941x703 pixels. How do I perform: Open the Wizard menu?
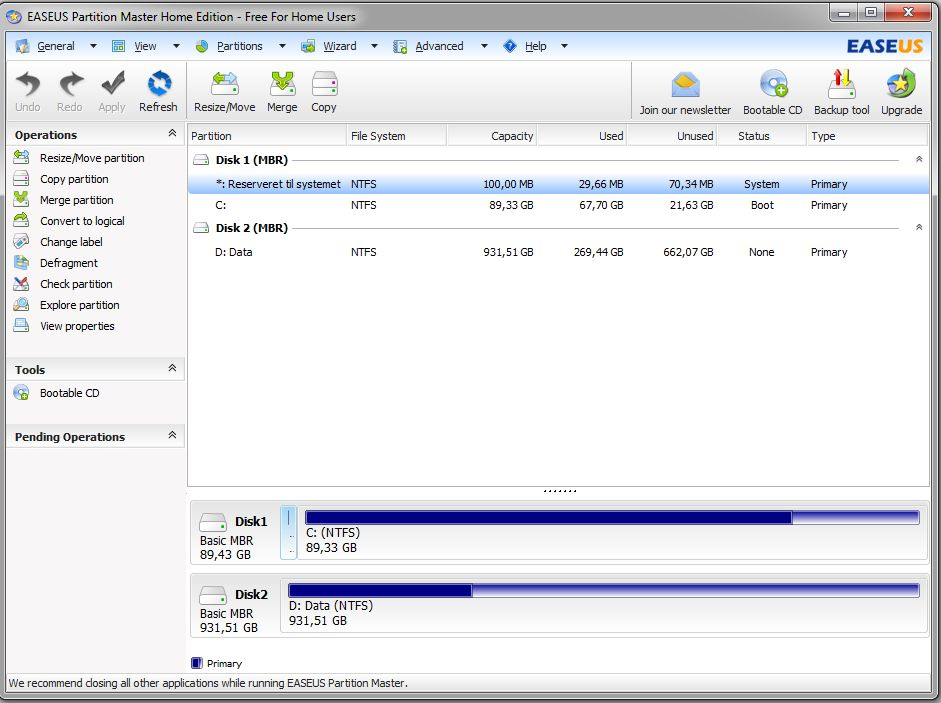point(340,46)
